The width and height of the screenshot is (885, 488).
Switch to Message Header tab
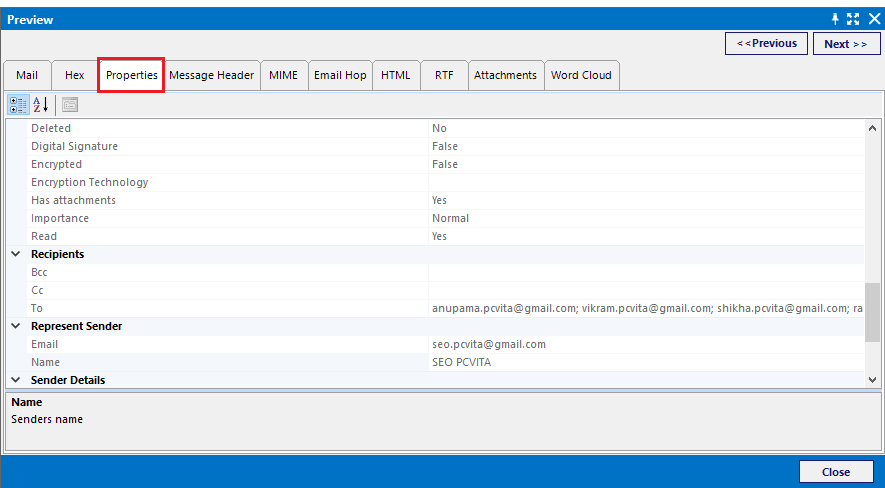click(x=212, y=75)
